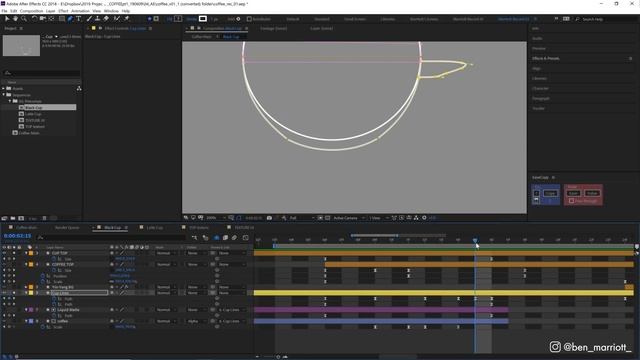Click the project item thumbnail preview
The height and width of the screenshot is (360, 640).
(x=21, y=45)
